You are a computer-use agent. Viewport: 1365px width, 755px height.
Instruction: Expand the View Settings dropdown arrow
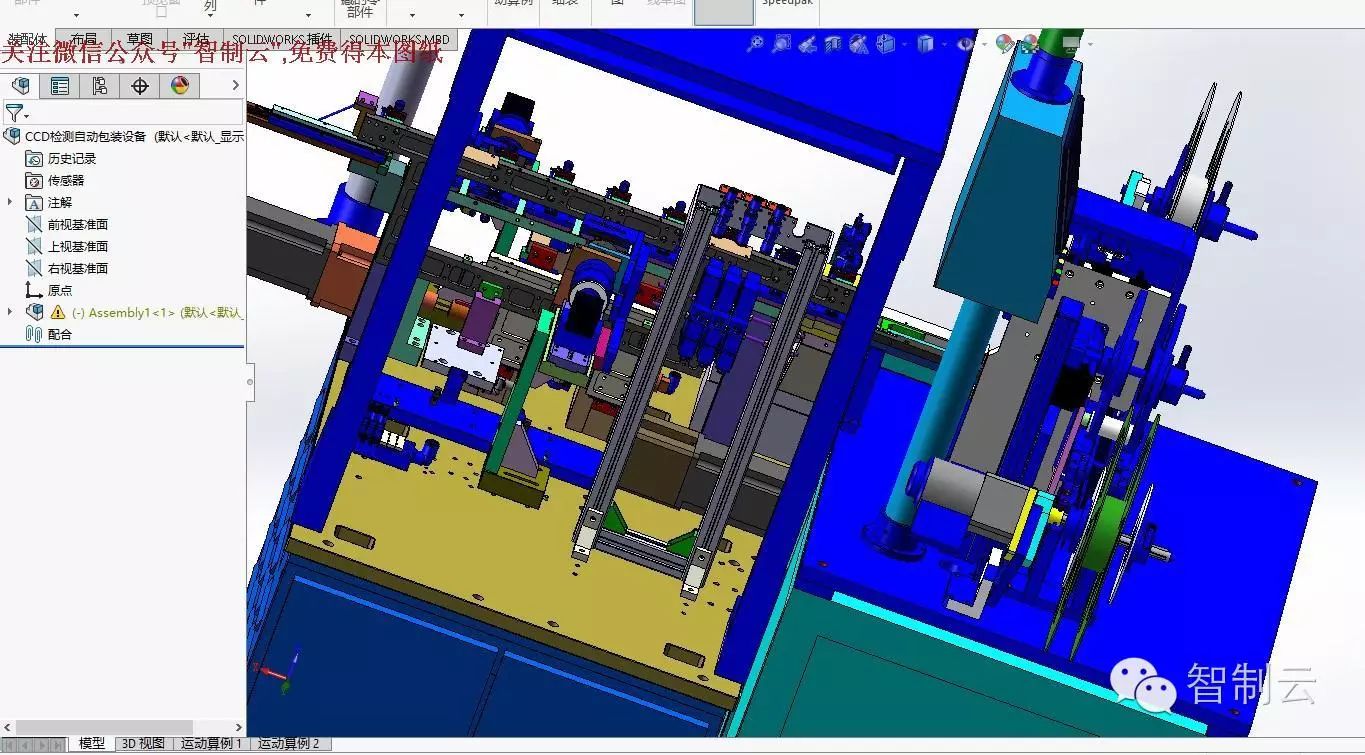1089,44
